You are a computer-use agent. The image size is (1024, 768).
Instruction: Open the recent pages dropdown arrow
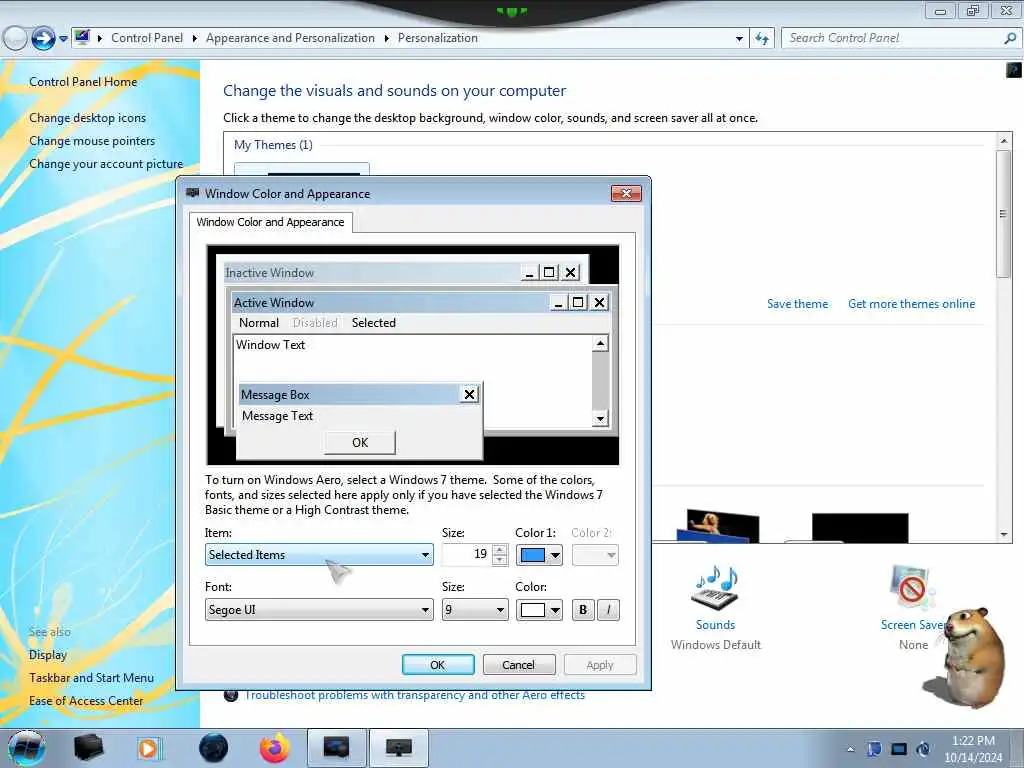point(63,39)
